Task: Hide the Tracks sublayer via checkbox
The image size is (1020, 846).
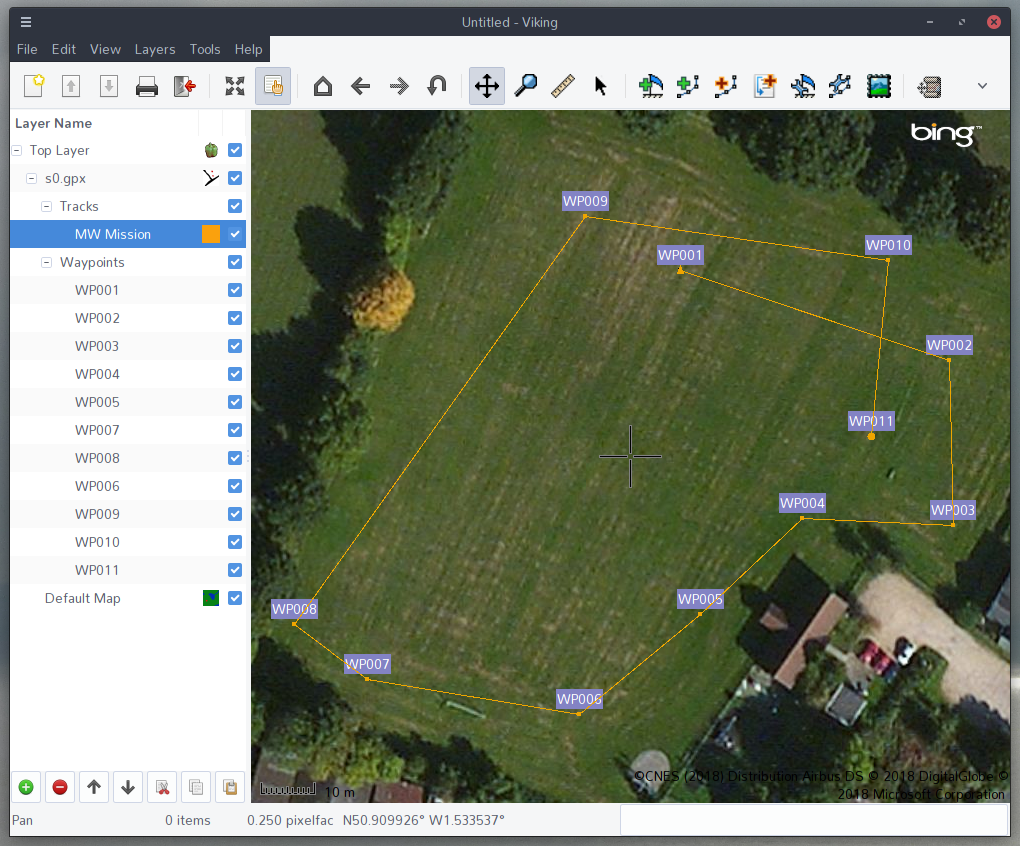Action: 235,206
